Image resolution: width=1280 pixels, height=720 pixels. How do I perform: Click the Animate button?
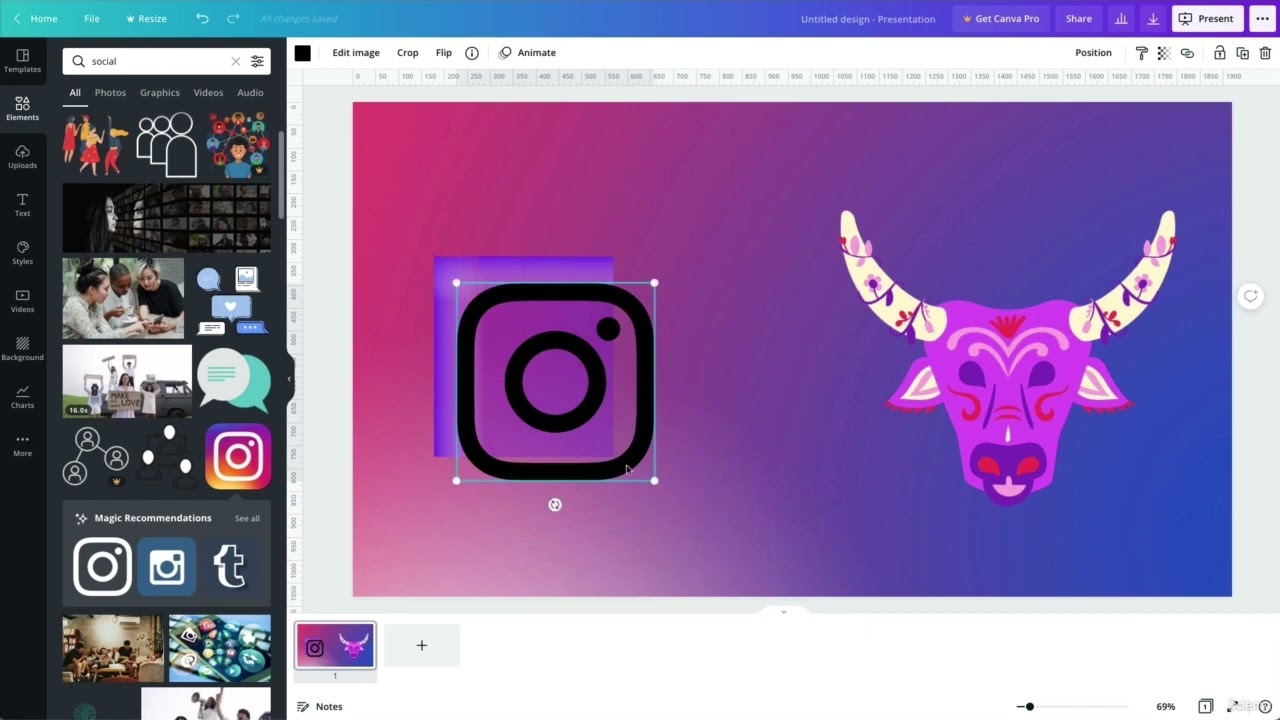pos(527,53)
